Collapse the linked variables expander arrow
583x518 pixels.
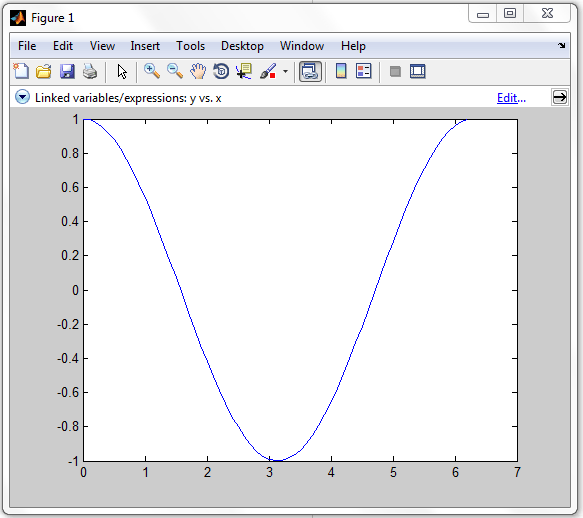(22, 97)
